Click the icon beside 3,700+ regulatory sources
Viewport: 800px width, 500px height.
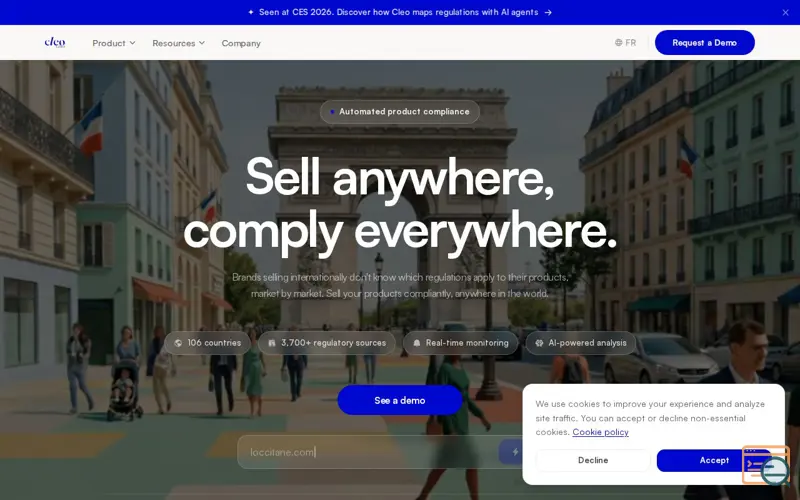272,343
